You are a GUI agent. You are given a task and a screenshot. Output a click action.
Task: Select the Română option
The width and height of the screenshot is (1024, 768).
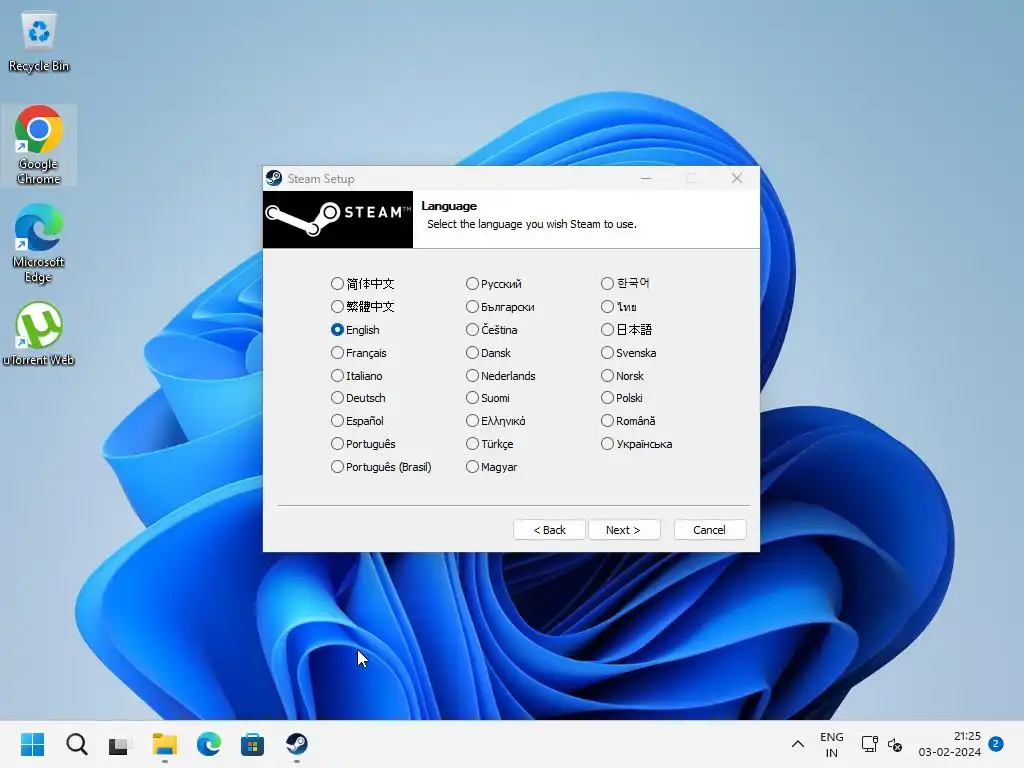pyautogui.click(x=628, y=421)
